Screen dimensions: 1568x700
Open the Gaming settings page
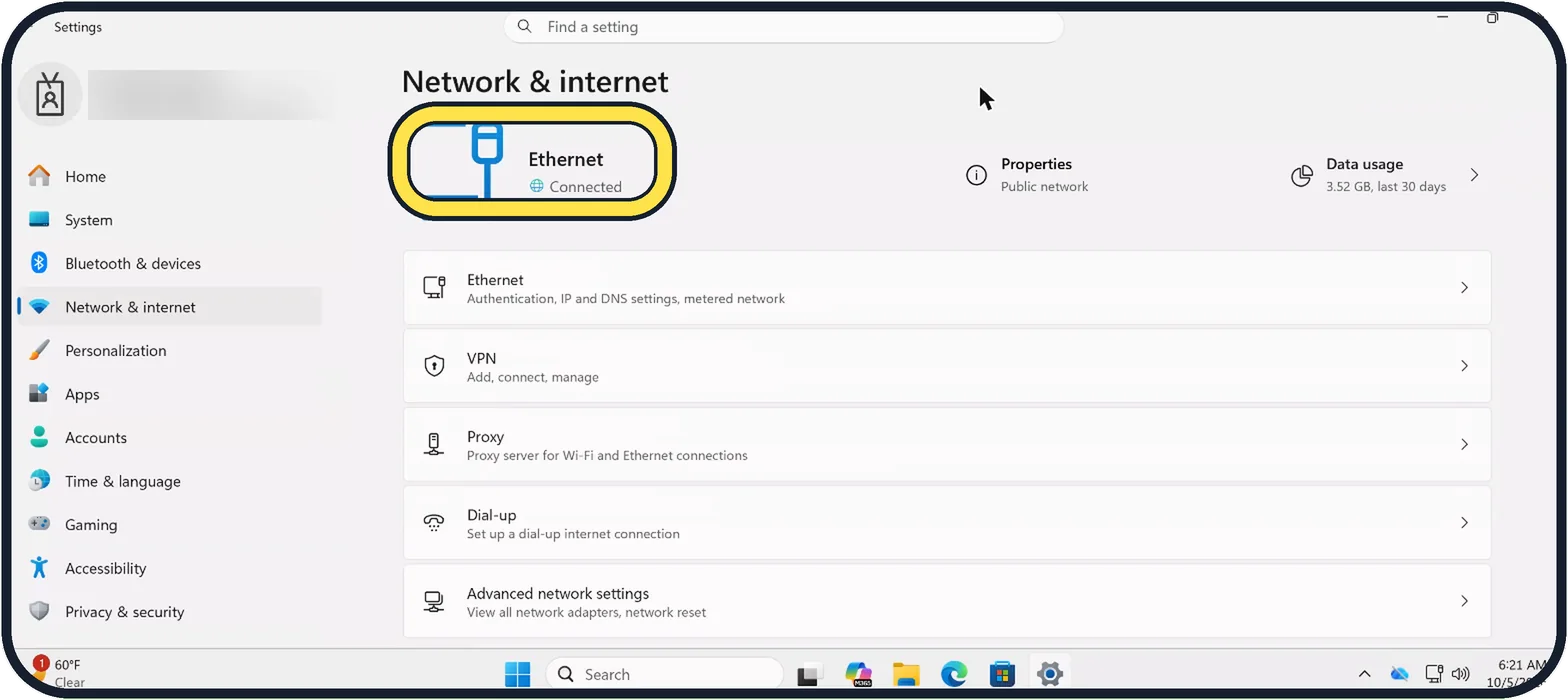tap(170, 524)
